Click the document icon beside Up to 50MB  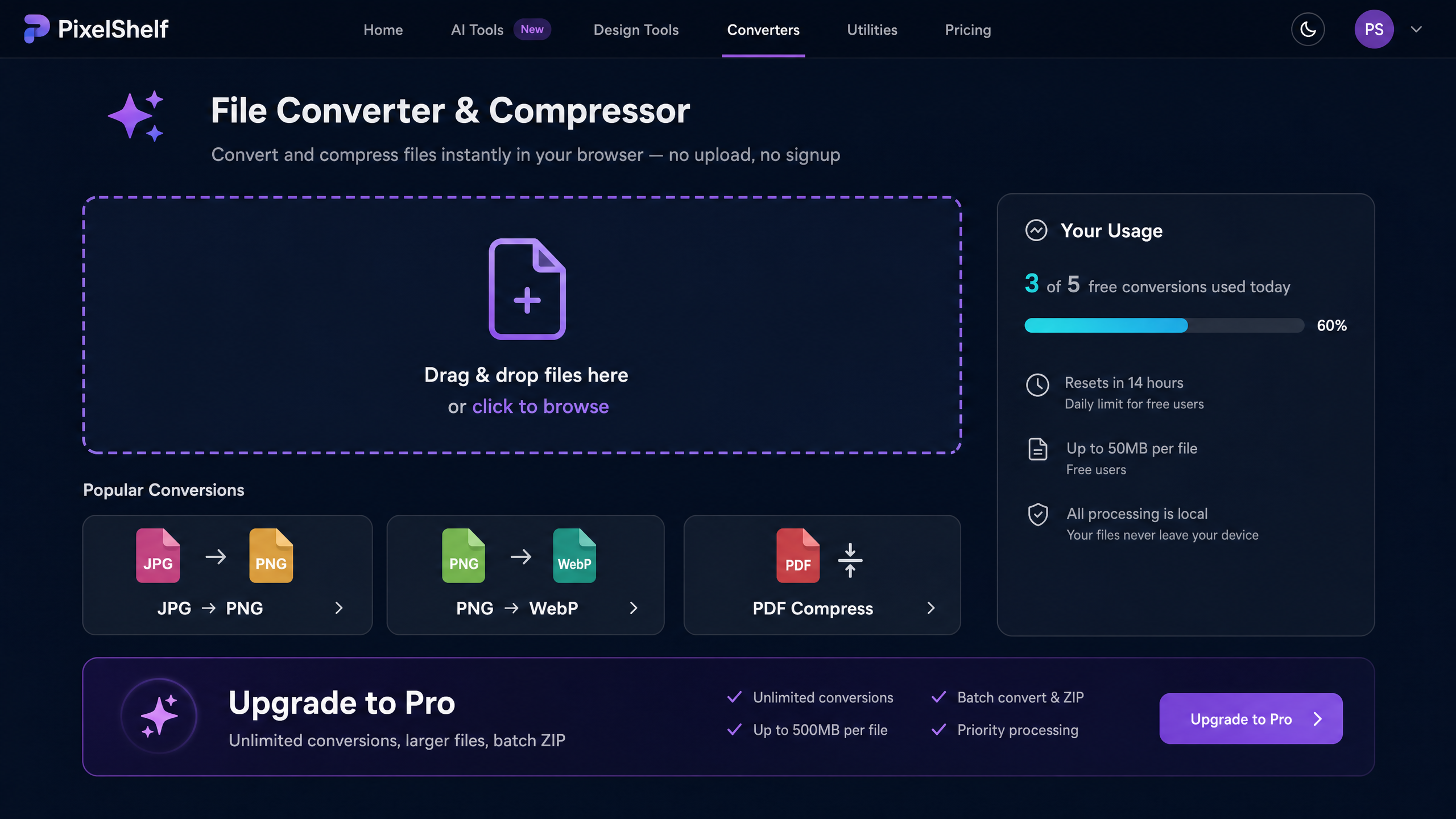click(1038, 449)
